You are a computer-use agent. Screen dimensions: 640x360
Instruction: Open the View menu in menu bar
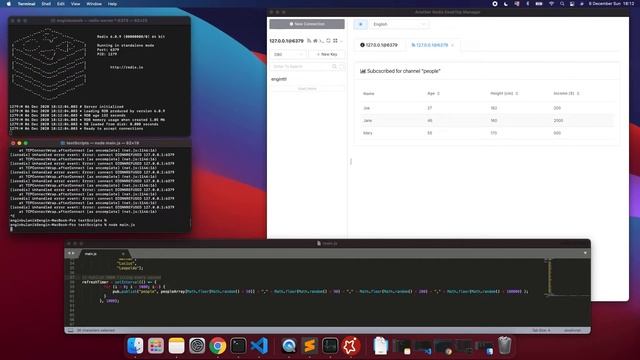click(x=76, y=4)
